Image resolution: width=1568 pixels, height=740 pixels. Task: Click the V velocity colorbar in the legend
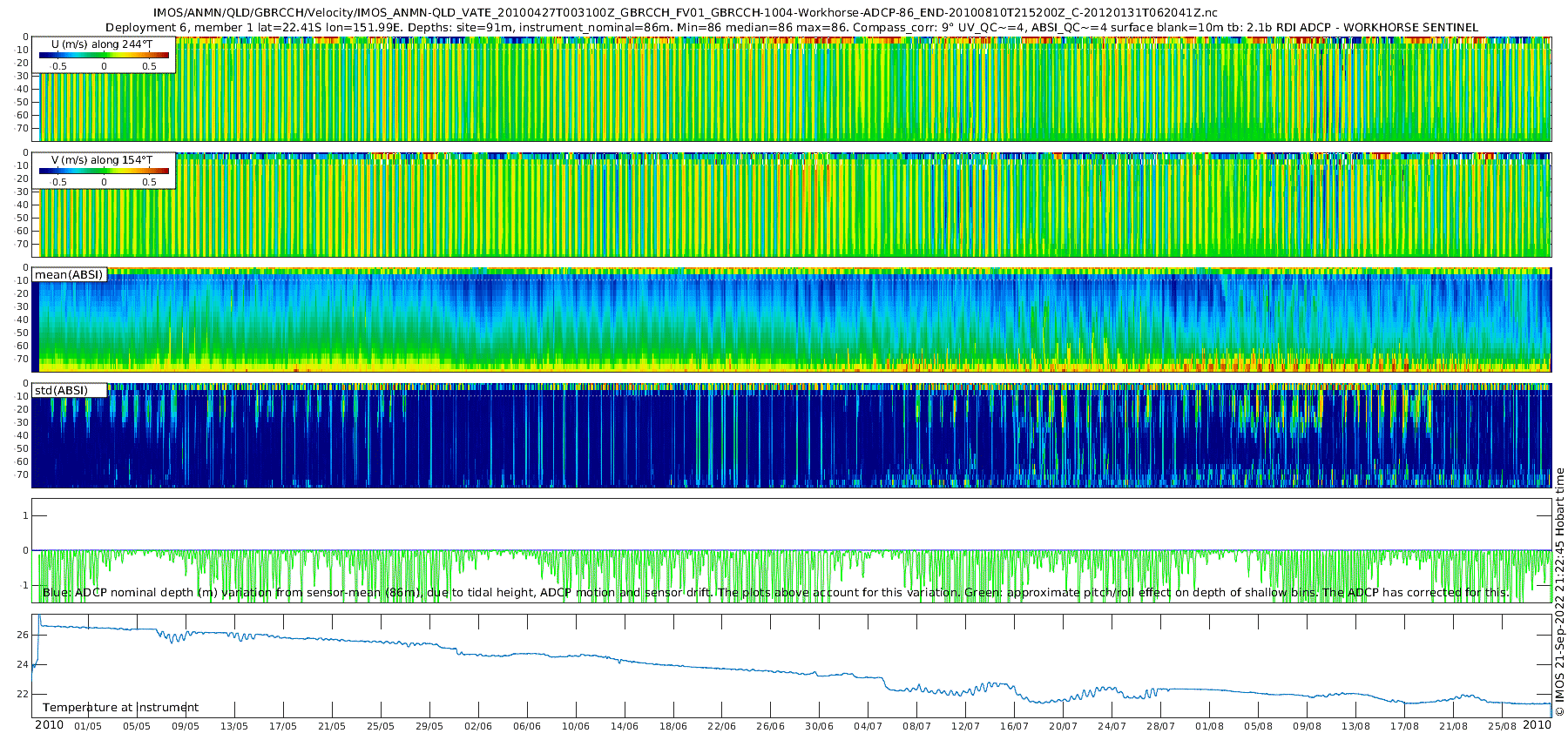[104, 171]
